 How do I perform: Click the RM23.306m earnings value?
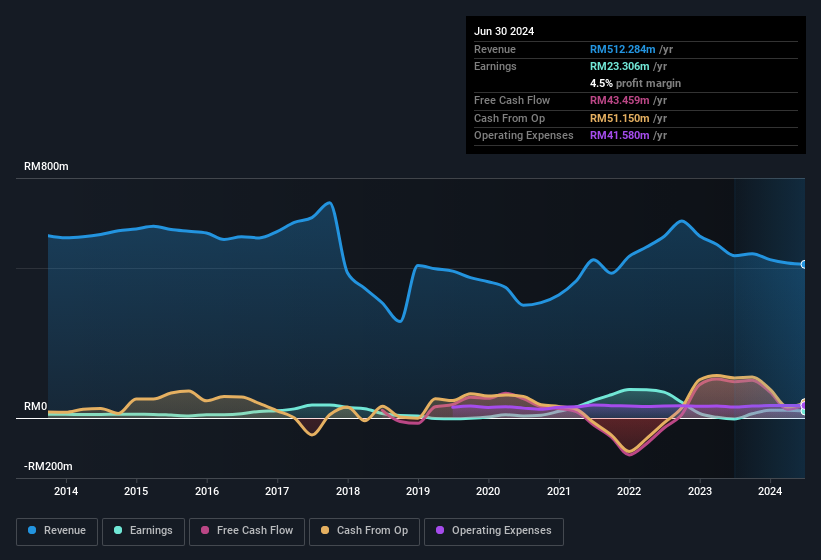pyautogui.click(x=619, y=66)
